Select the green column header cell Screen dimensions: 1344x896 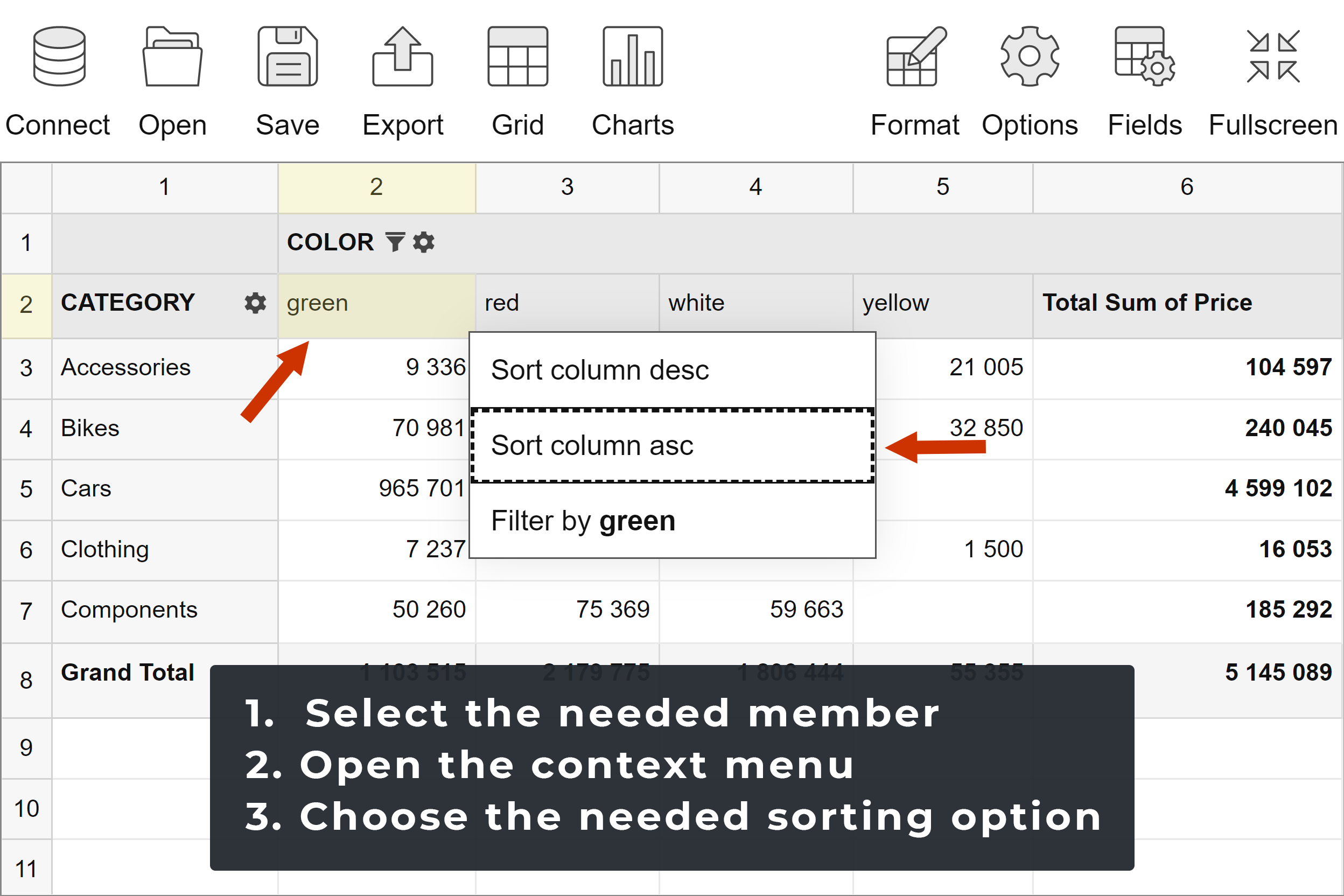click(376, 303)
